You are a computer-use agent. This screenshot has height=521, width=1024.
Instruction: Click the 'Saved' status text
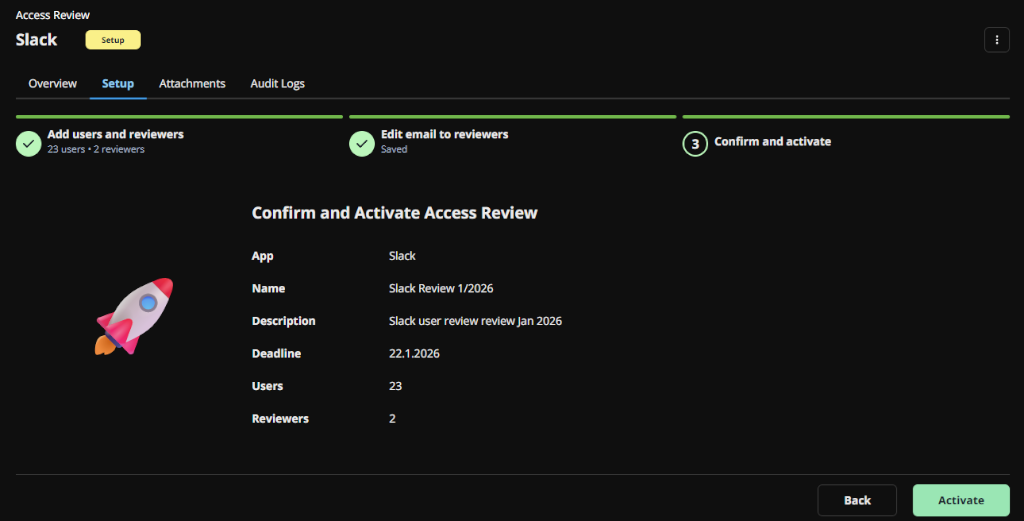394,150
